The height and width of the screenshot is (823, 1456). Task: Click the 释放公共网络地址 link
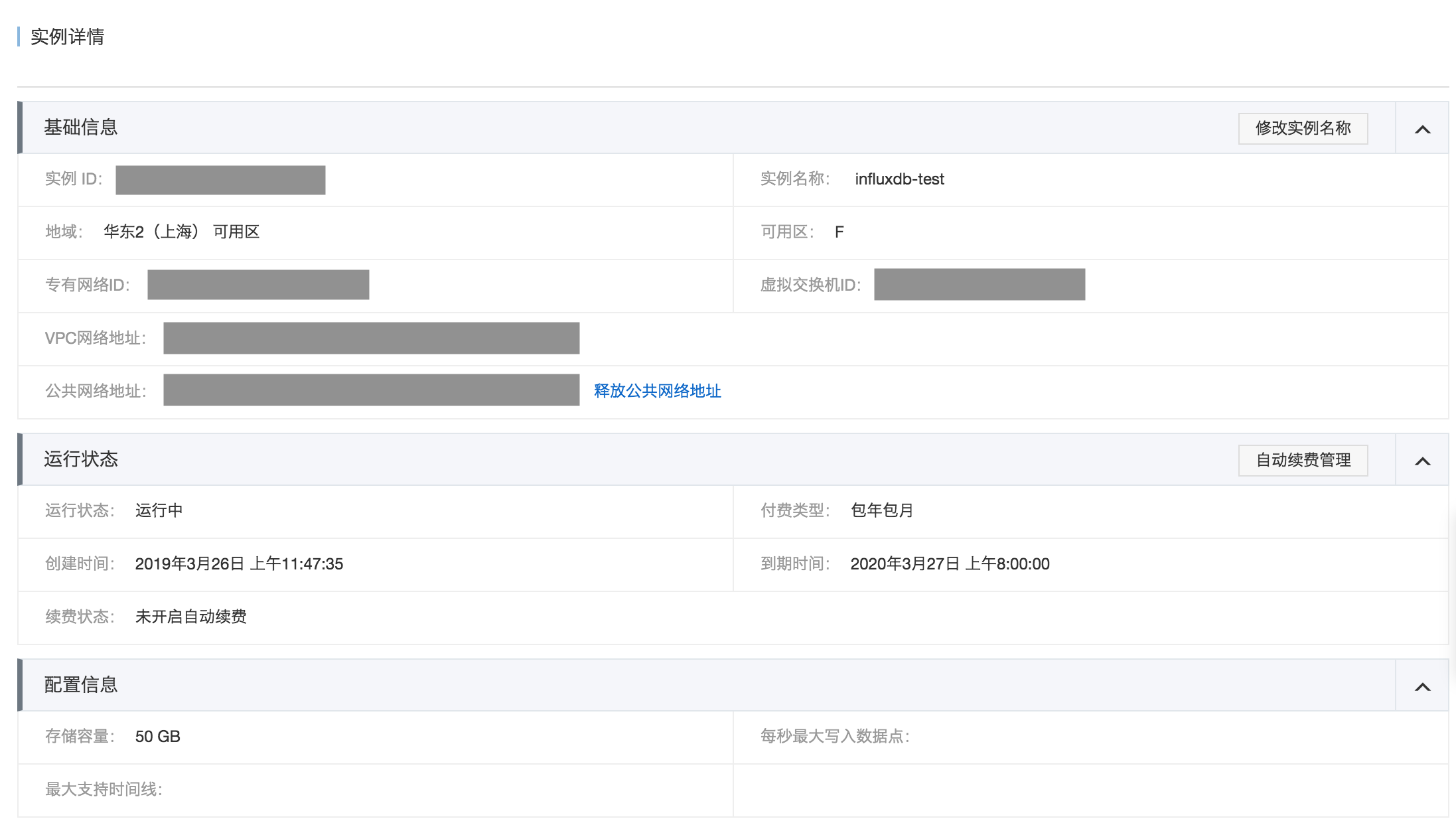657,391
